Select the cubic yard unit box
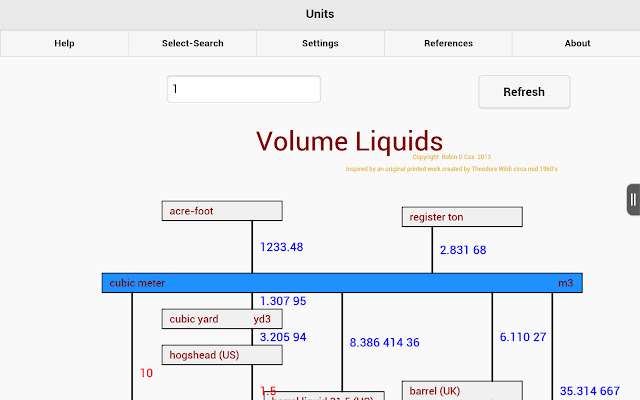This screenshot has width=640, height=400. coord(222,319)
